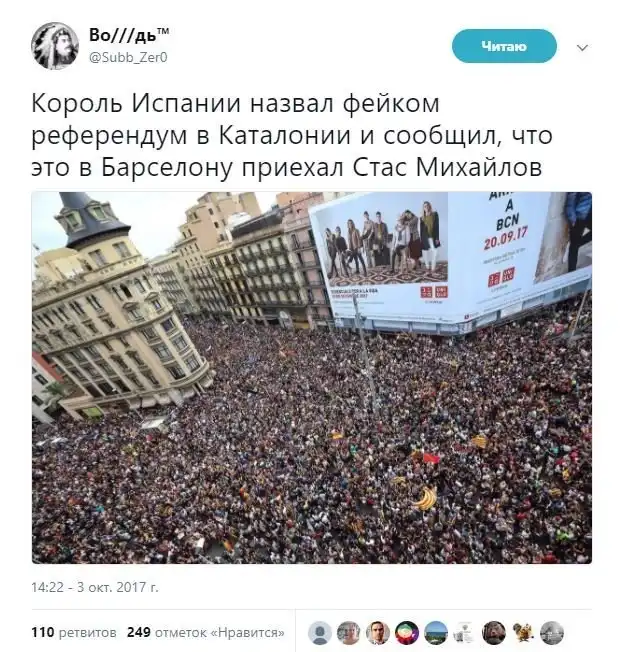Open the crowd photo attached to tweet
The image size is (623, 652).
[x=312, y=378]
